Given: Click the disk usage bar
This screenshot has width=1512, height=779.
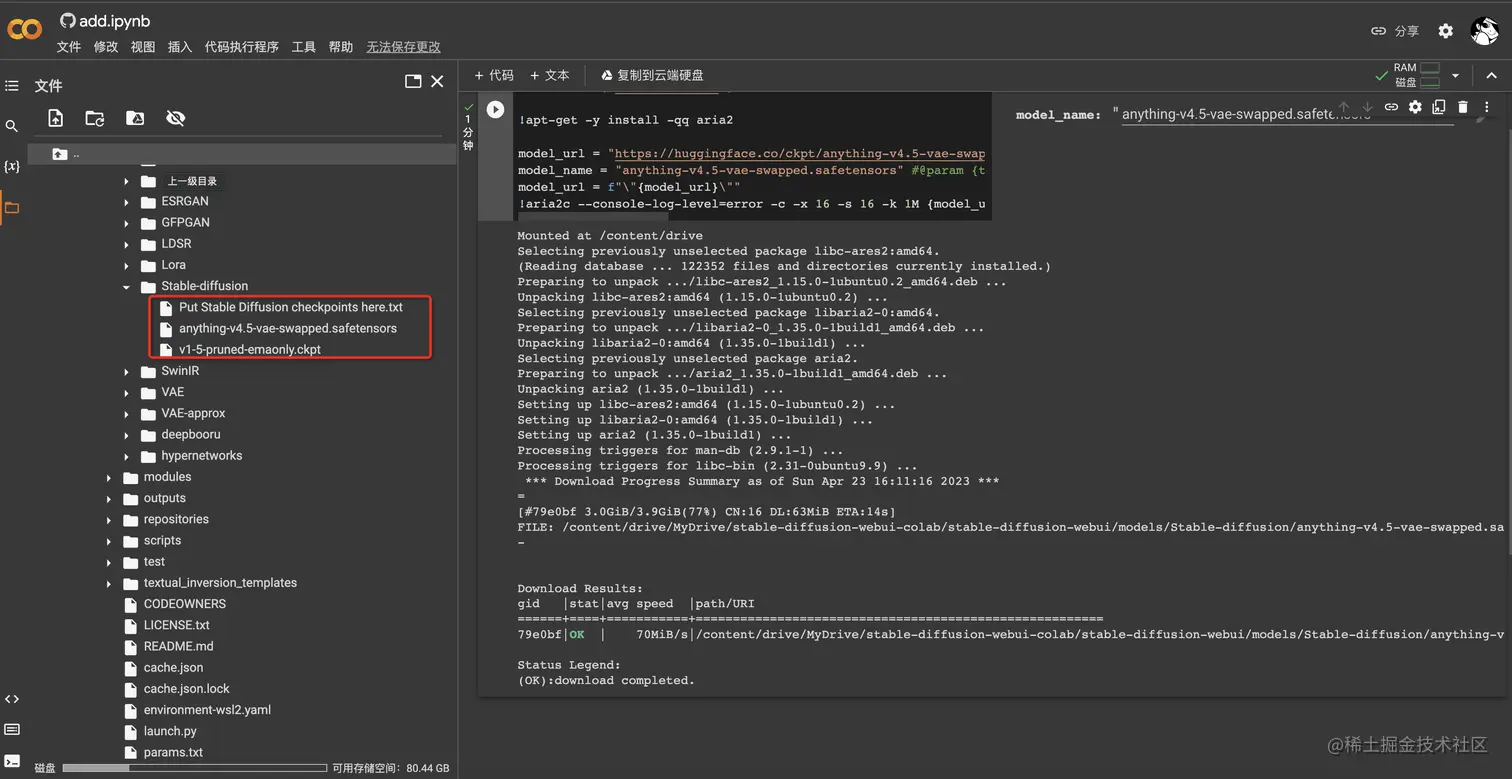Looking at the screenshot, I should [x=195, y=768].
